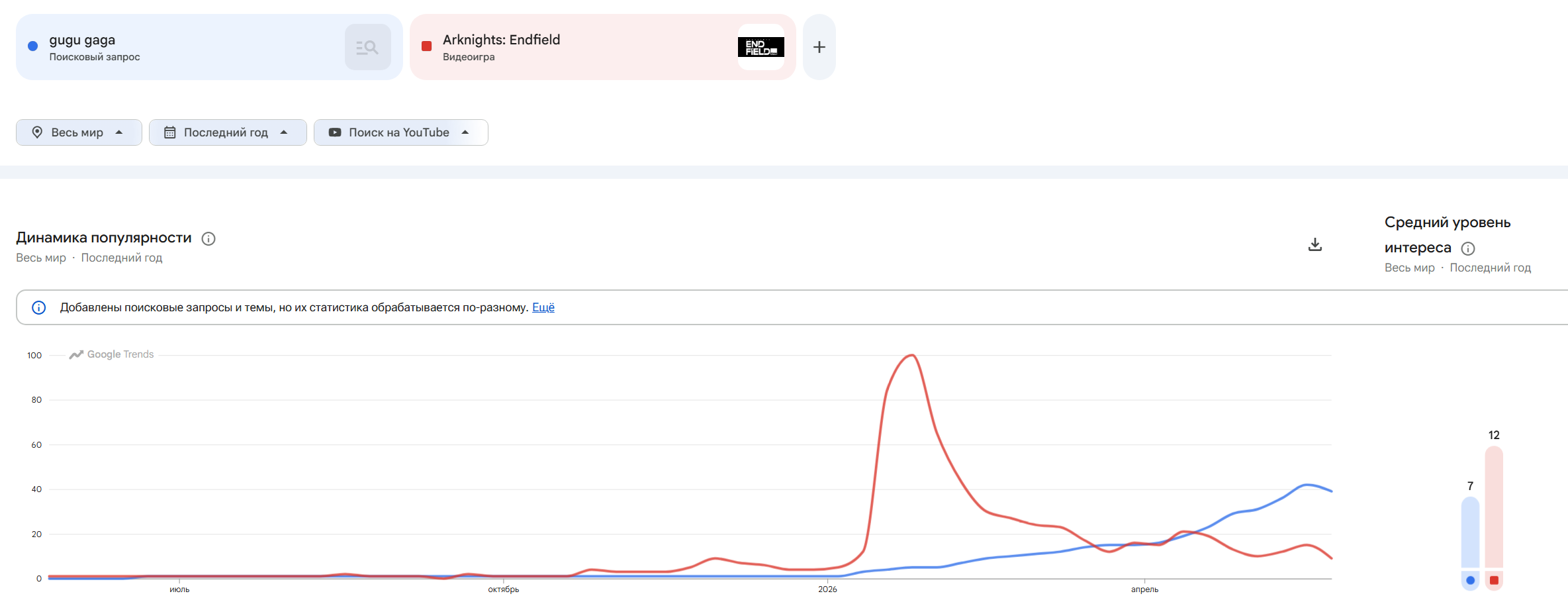Screen dimensions: 1568x606
Task: Click the red average interest bar
Action: tap(1494, 507)
